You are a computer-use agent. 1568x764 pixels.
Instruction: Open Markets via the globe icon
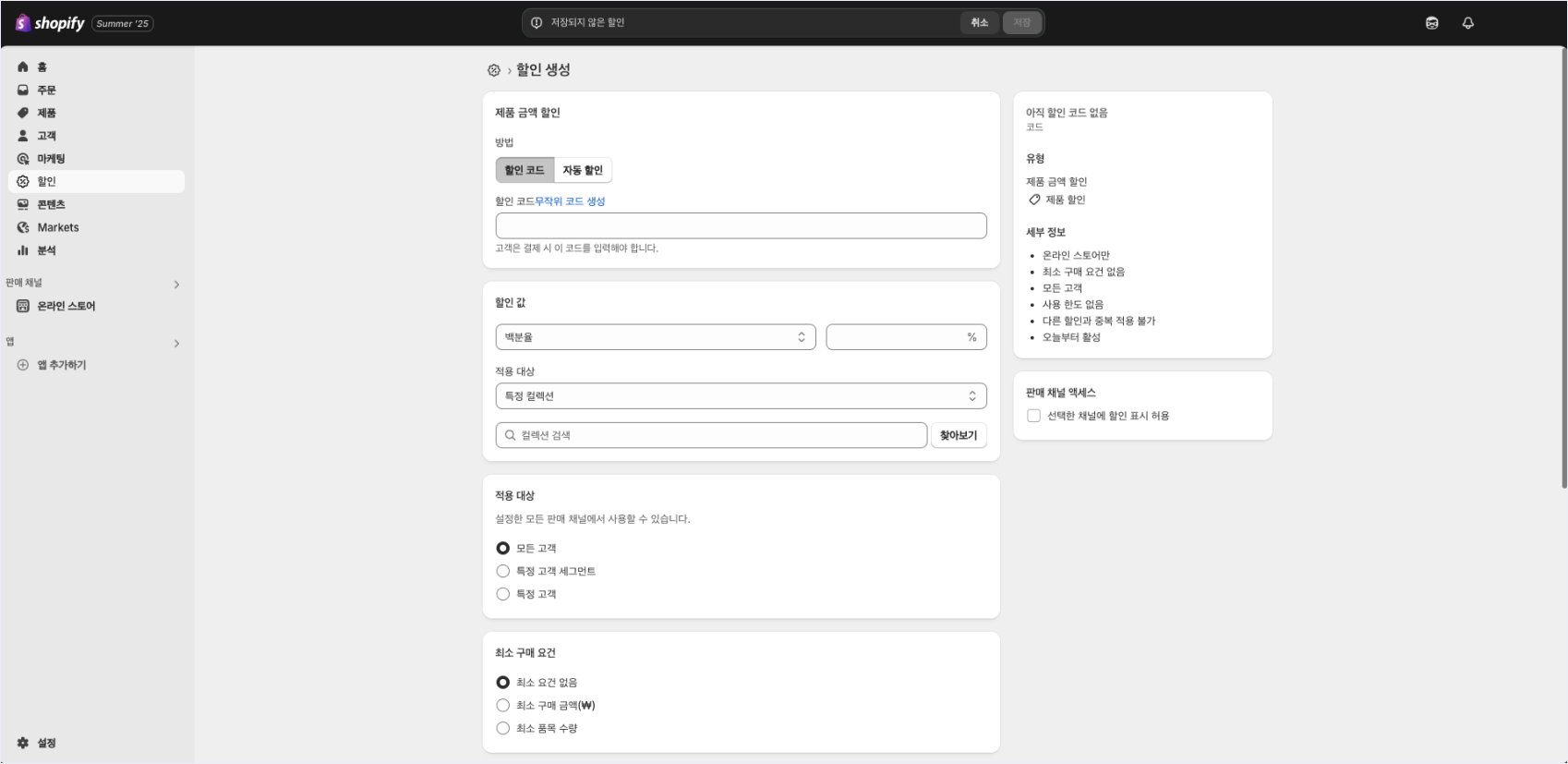(23, 227)
